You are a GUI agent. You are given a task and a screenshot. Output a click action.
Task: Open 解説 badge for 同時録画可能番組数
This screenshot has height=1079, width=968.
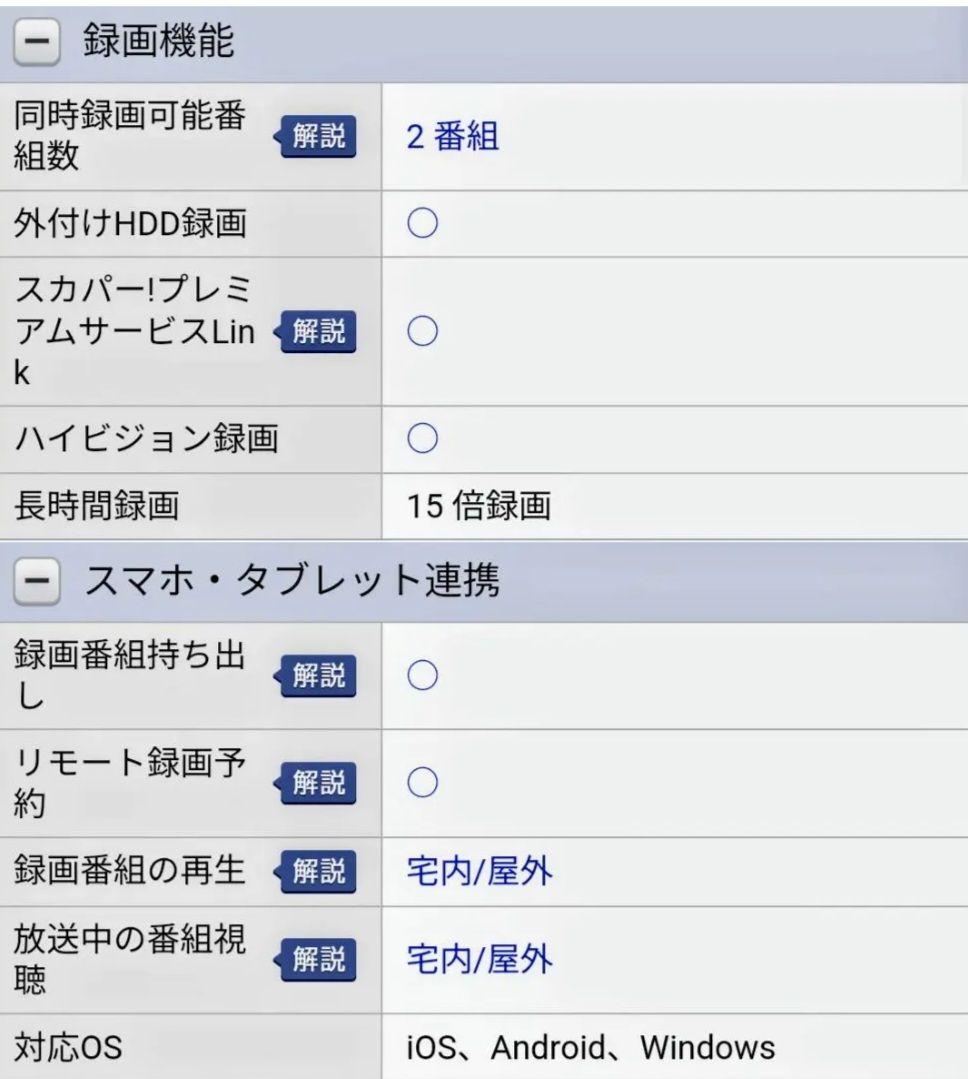[x=317, y=137]
